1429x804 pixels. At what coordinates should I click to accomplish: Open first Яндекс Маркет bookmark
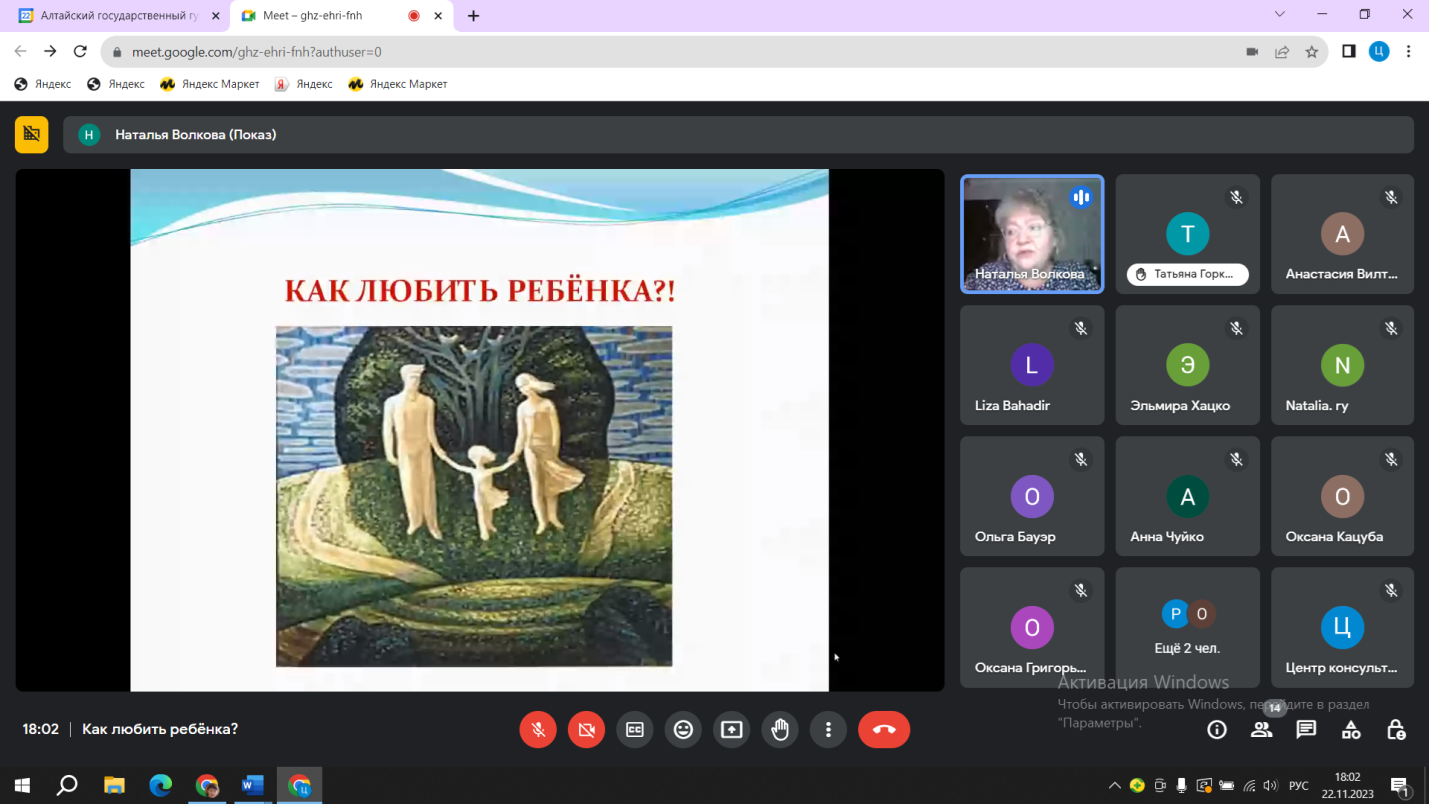210,84
